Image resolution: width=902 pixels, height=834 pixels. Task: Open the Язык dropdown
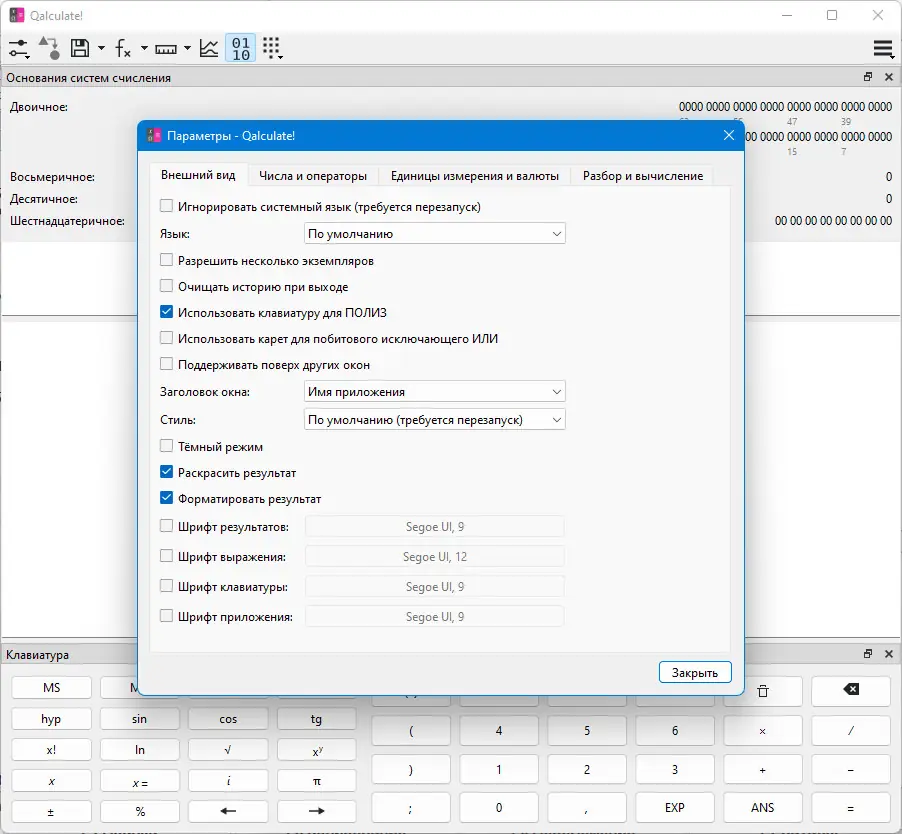click(434, 234)
